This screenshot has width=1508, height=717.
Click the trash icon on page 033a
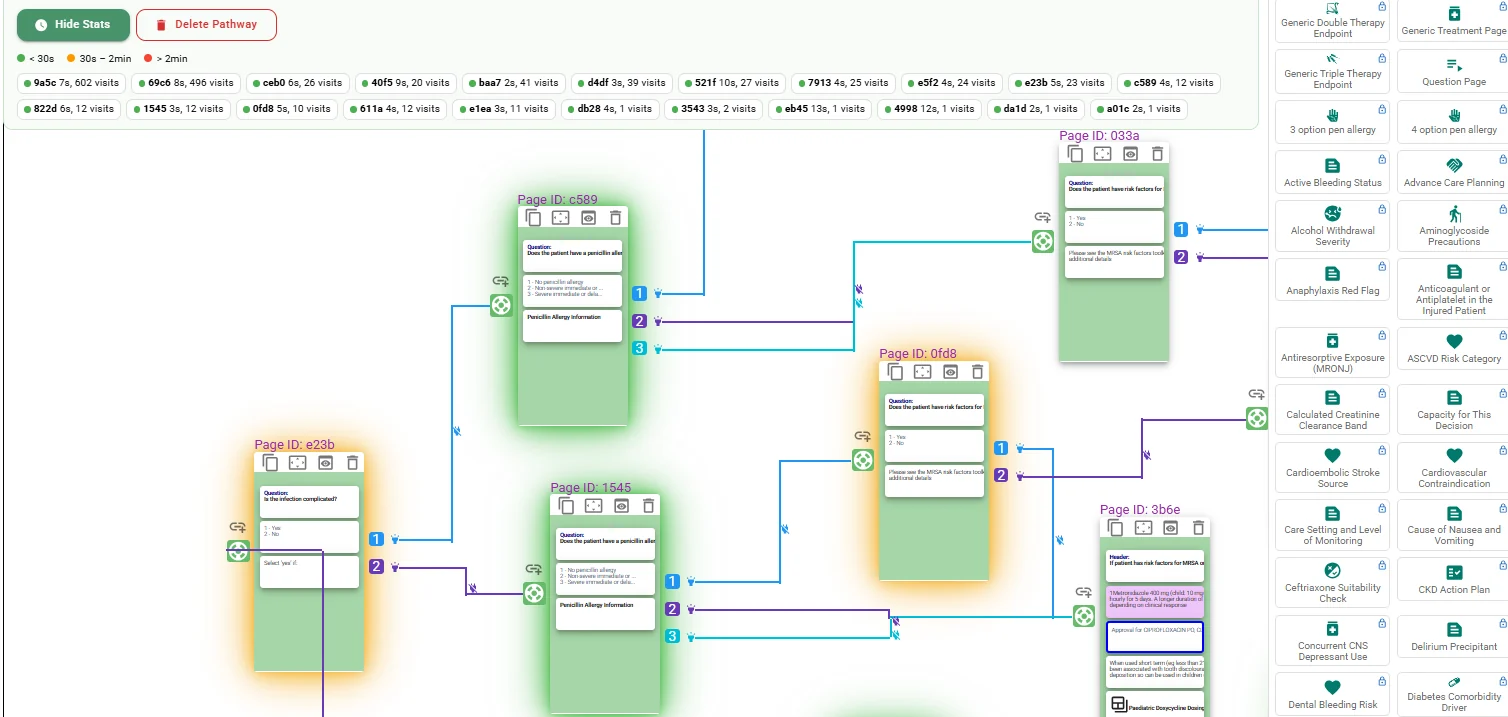click(x=1158, y=153)
